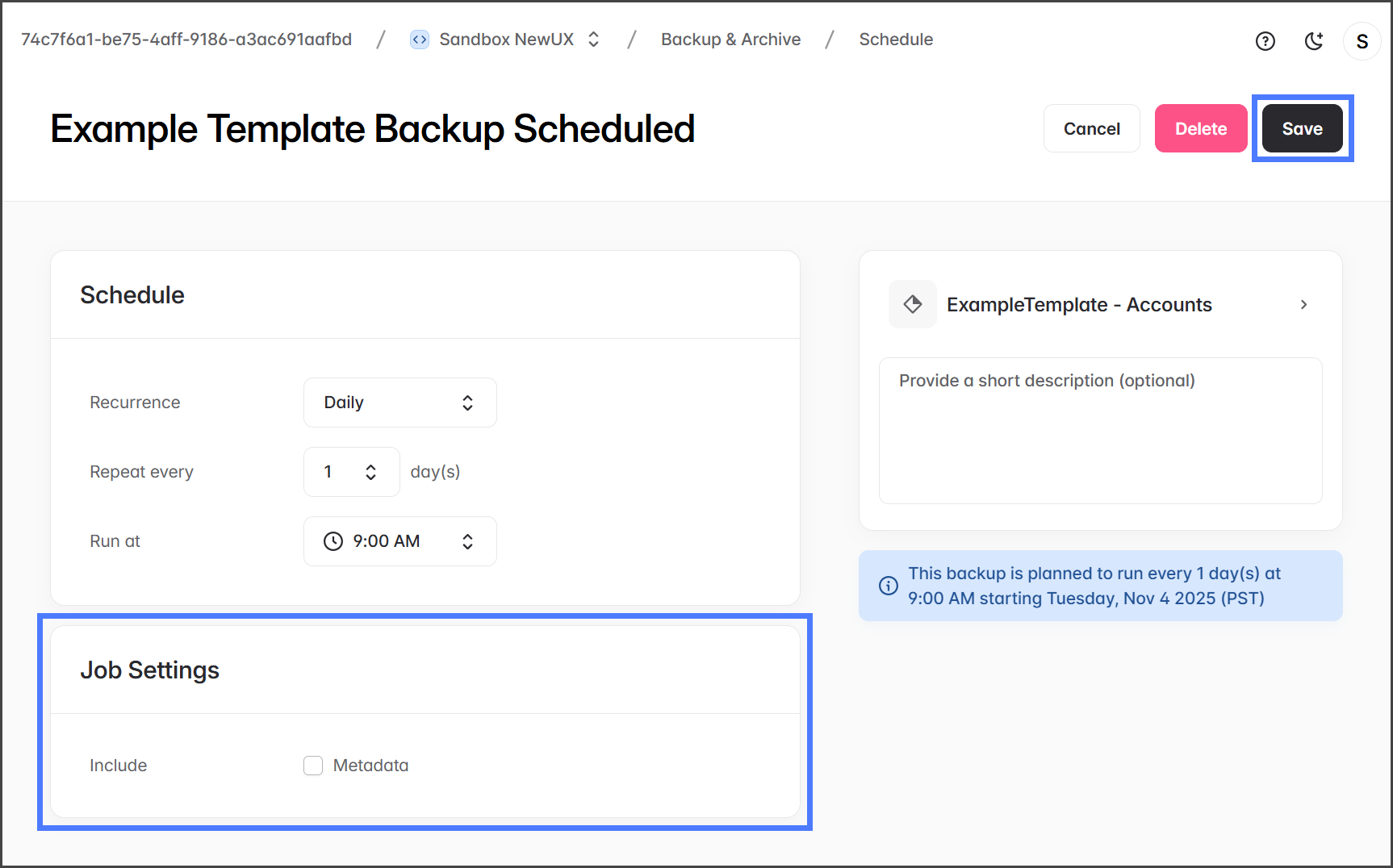Open the user avatar S menu
1393x868 pixels.
pos(1362,41)
